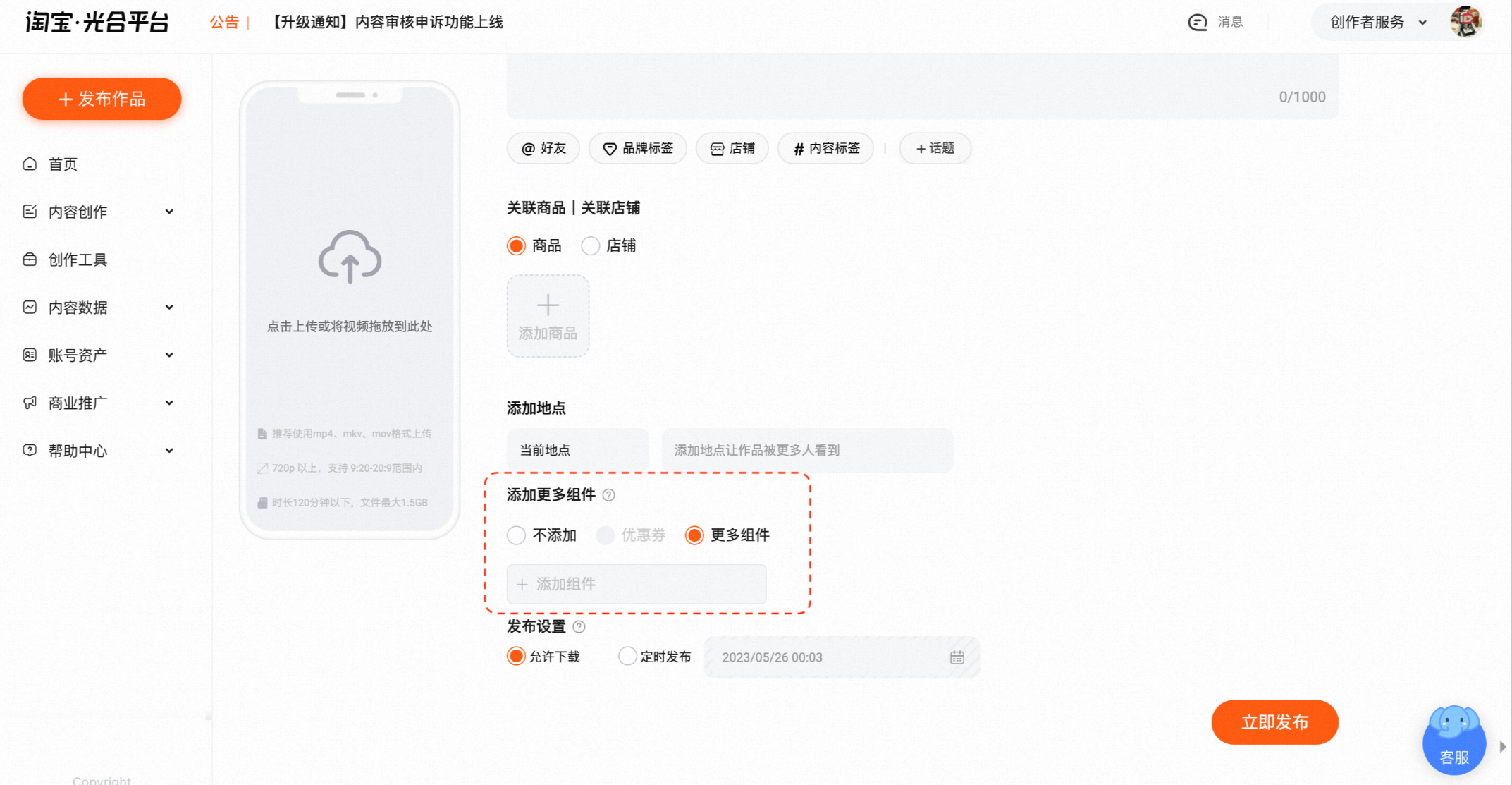Open the 客服 elephant support widget
Image resolution: width=1512 pixels, height=785 pixels.
pyautogui.click(x=1454, y=740)
